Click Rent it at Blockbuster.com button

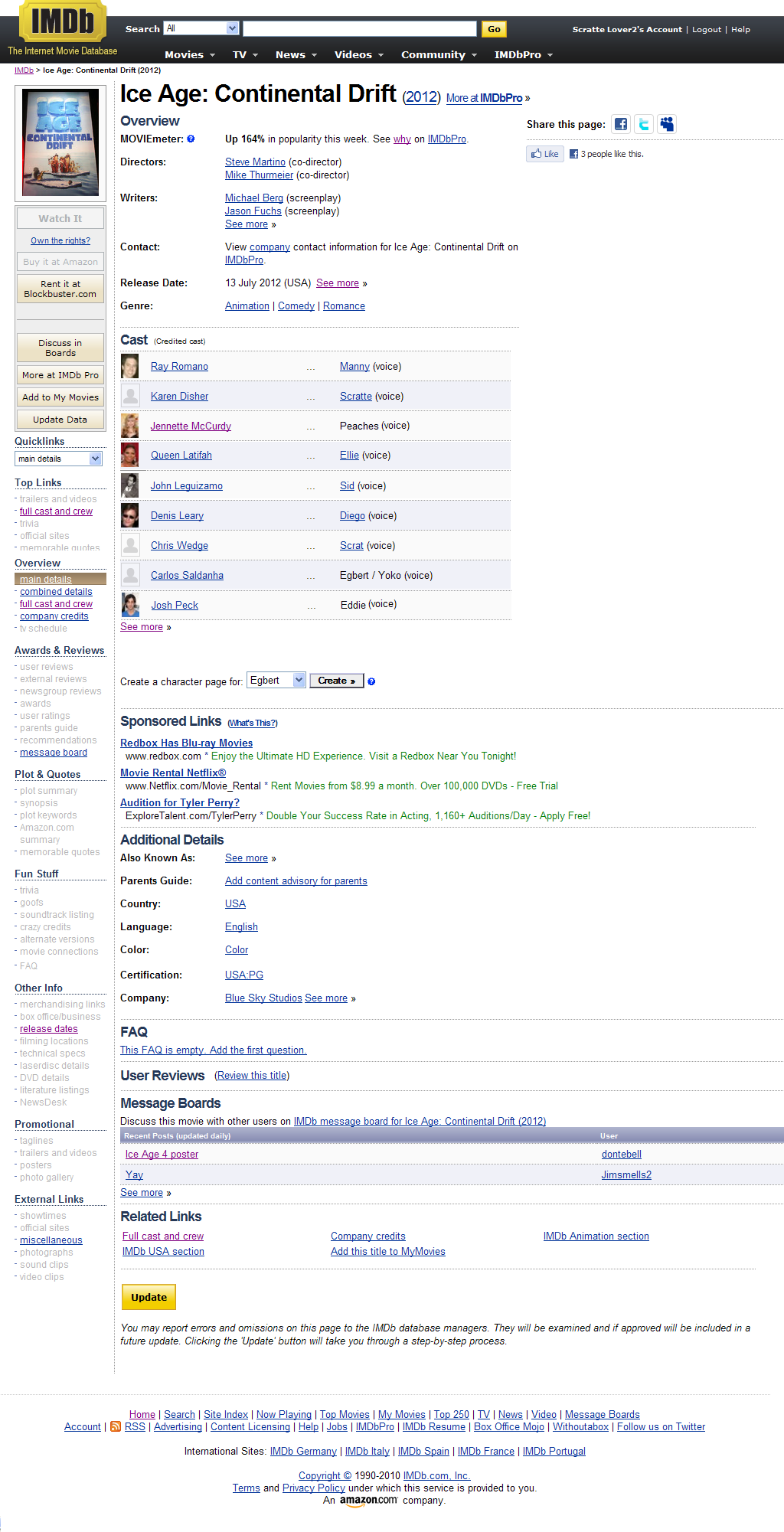click(x=60, y=289)
